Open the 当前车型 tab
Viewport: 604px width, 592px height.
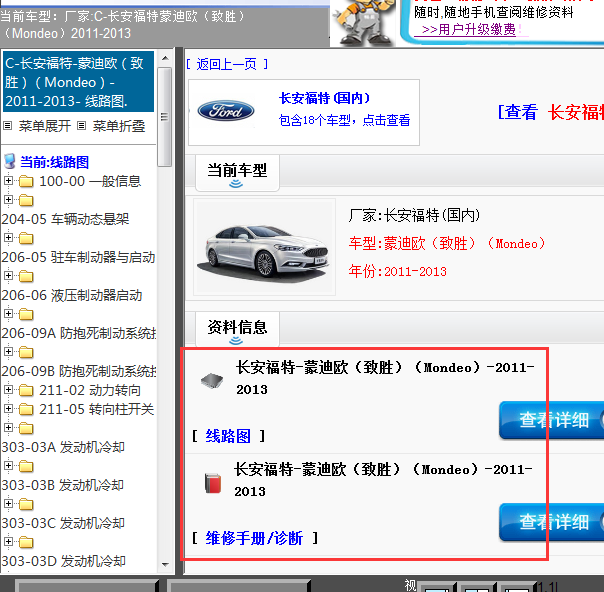click(x=237, y=173)
